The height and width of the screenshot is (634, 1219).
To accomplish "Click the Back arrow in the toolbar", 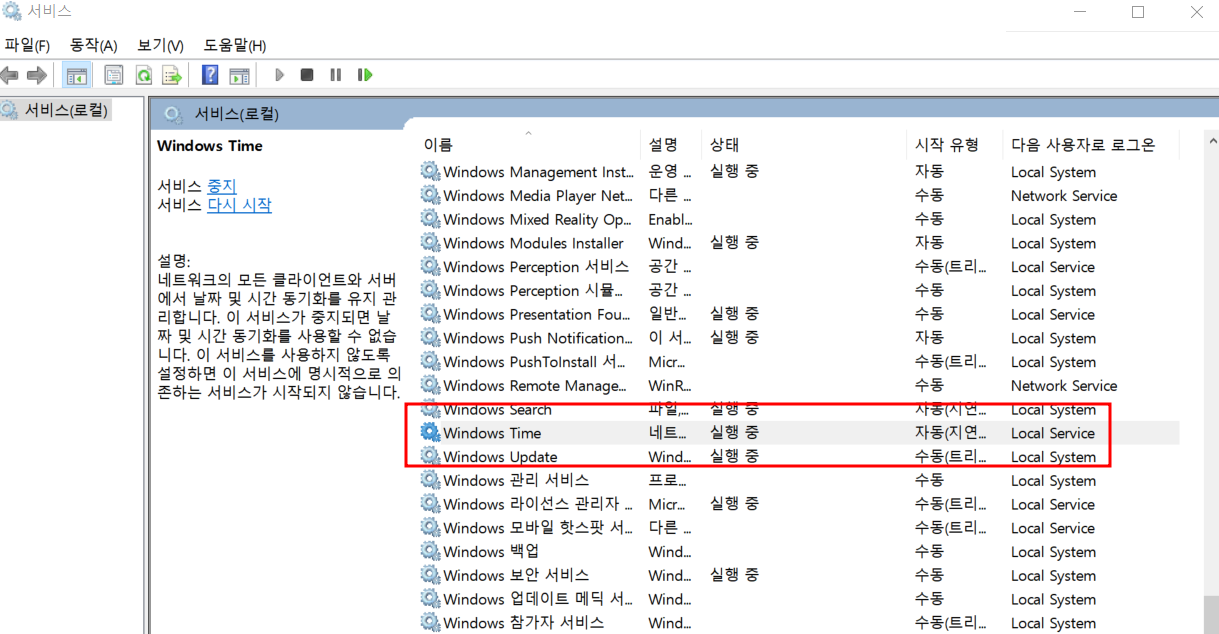I will click(x=10, y=75).
